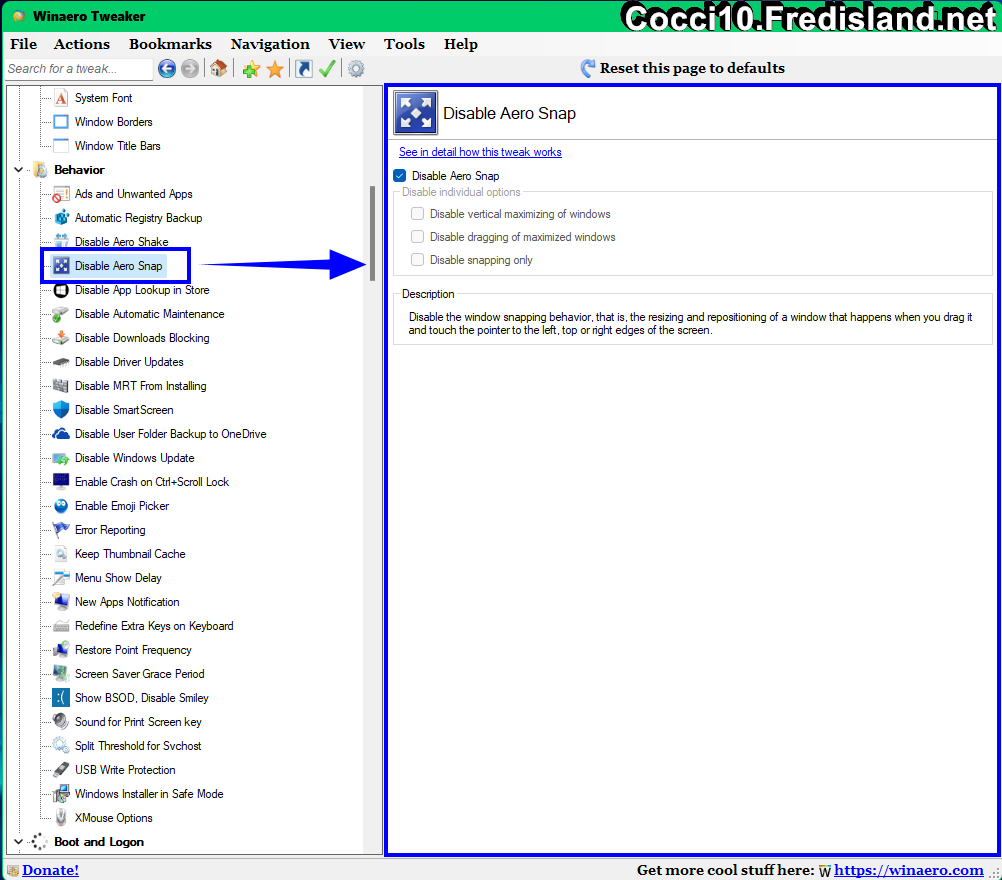The image size is (1002, 880).
Task: Click the Back navigation arrow icon
Action: coord(167,68)
